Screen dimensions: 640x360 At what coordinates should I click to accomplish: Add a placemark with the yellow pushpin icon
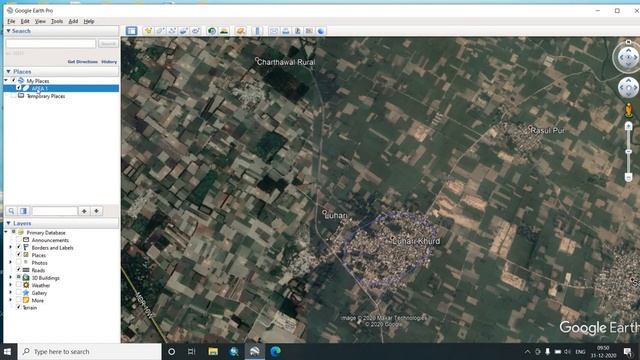pyautogui.click(x=148, y=31)
